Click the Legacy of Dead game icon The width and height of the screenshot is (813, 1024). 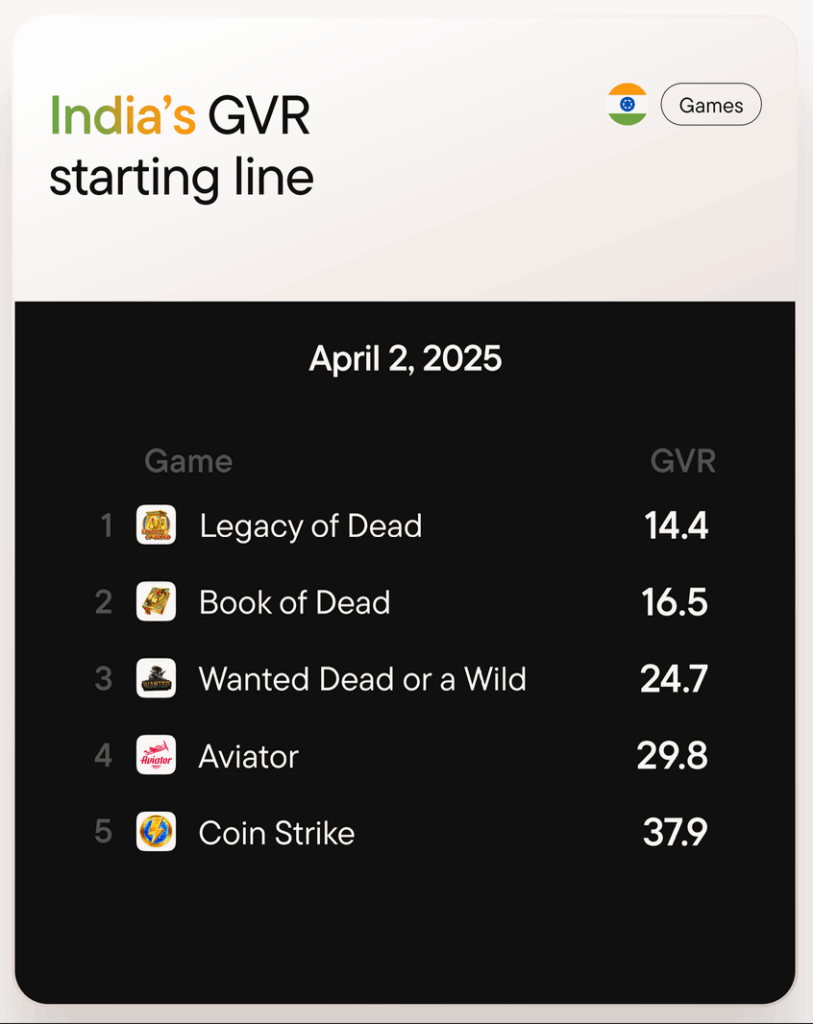tap(156, 525)
